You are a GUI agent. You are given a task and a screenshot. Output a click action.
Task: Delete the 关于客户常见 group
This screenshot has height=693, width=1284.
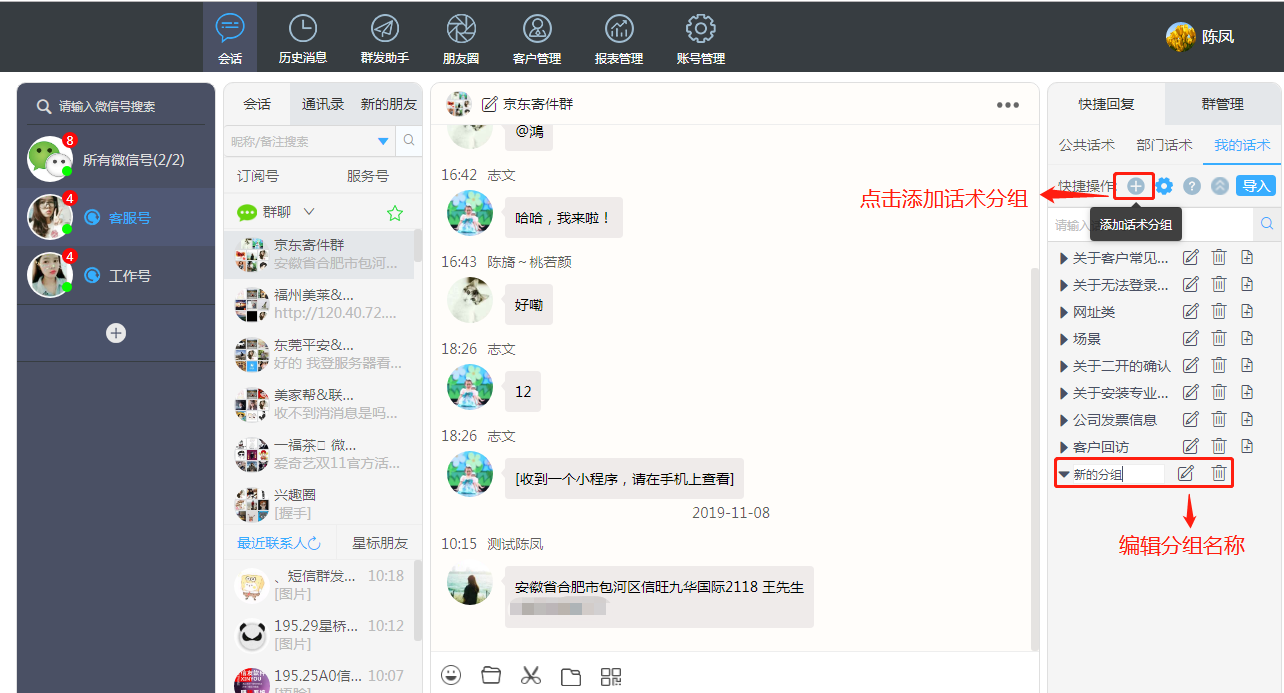pos(1219,258)
